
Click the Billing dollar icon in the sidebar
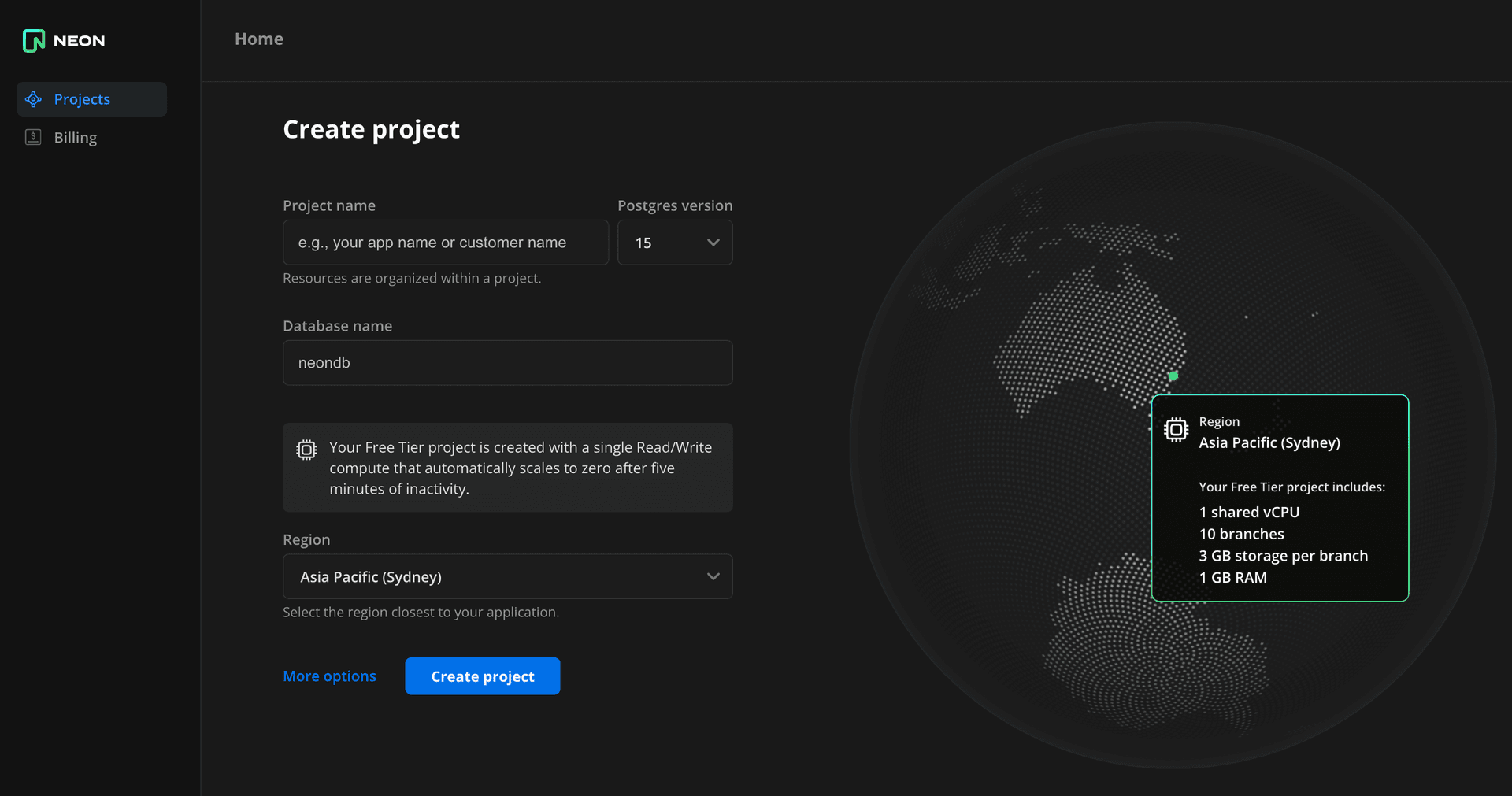[33, 137]
